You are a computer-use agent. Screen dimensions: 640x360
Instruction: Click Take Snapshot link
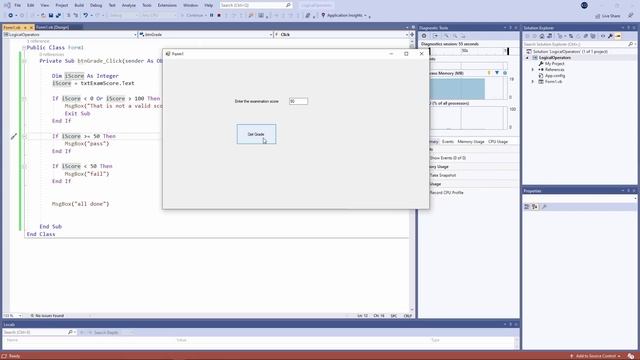point(443,175)
